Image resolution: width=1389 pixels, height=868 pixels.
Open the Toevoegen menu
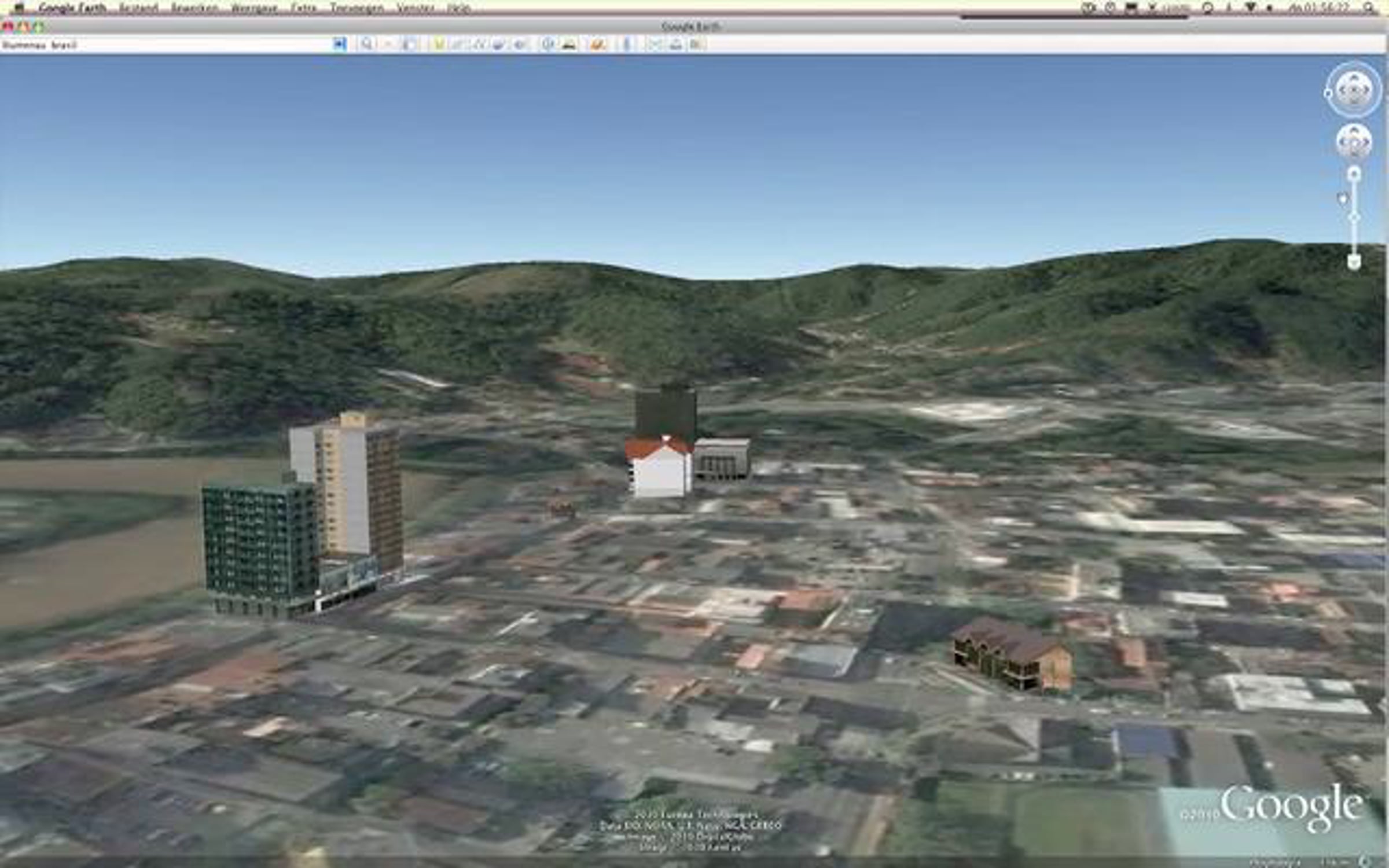point(357,8)
